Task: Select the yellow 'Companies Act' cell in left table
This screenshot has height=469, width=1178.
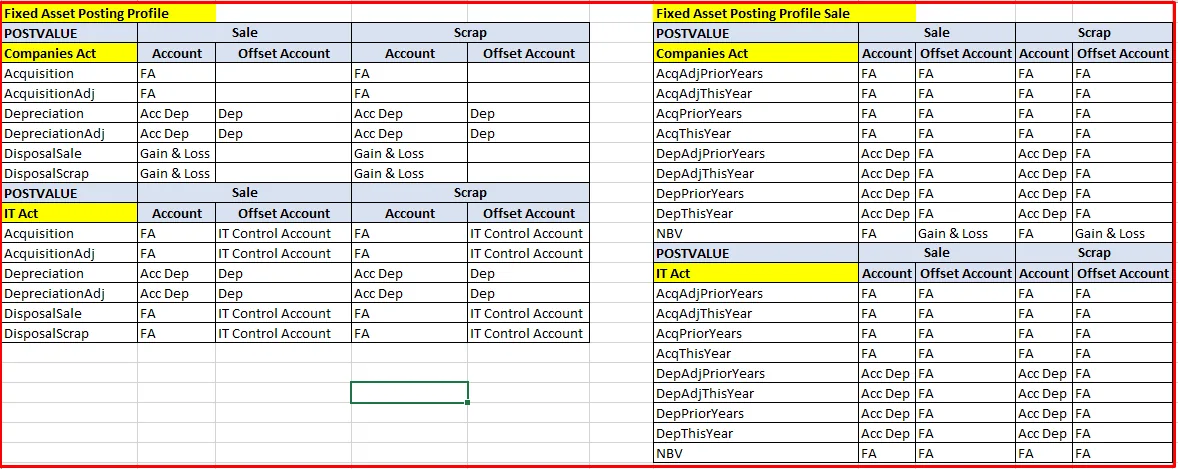Action: click(69, 53)
